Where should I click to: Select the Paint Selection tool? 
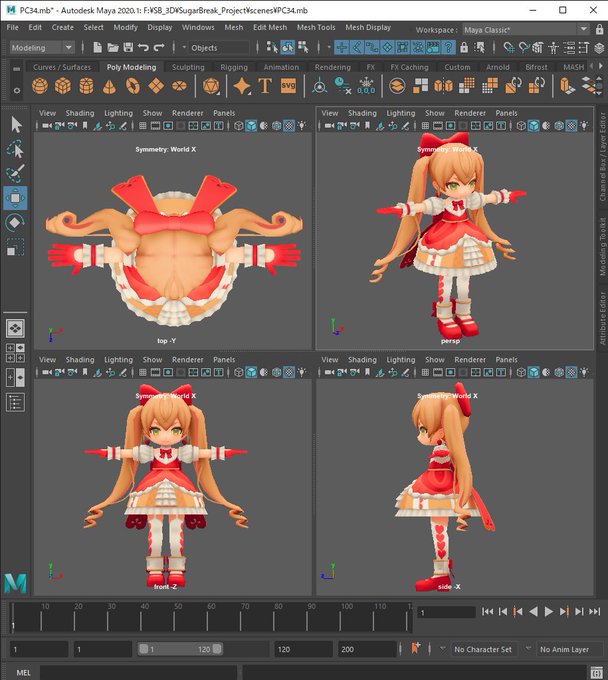[16, 173]
